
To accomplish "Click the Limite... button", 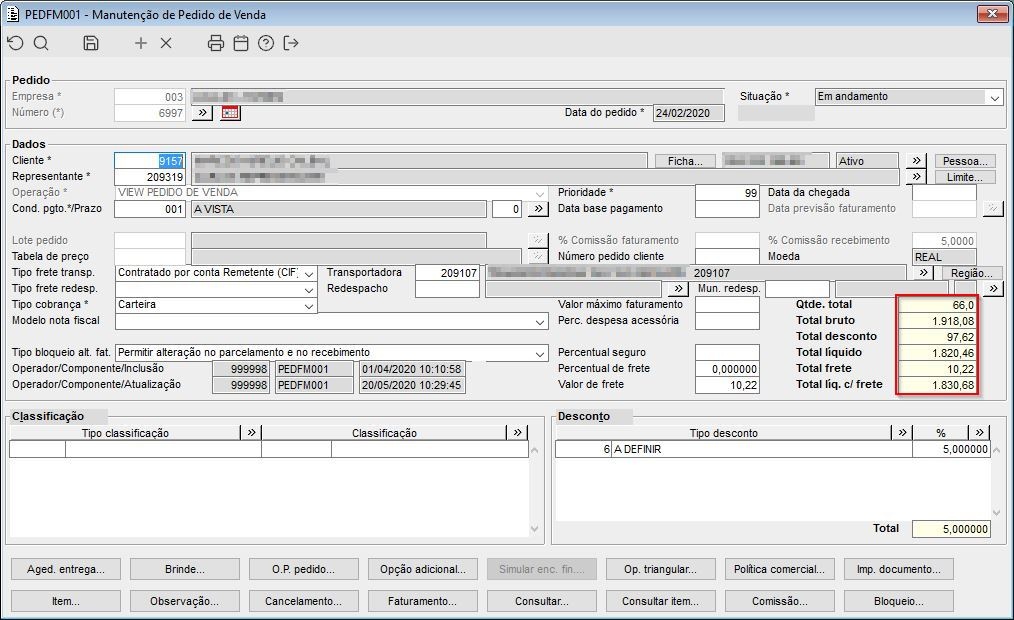I will [x=965, y=176].
